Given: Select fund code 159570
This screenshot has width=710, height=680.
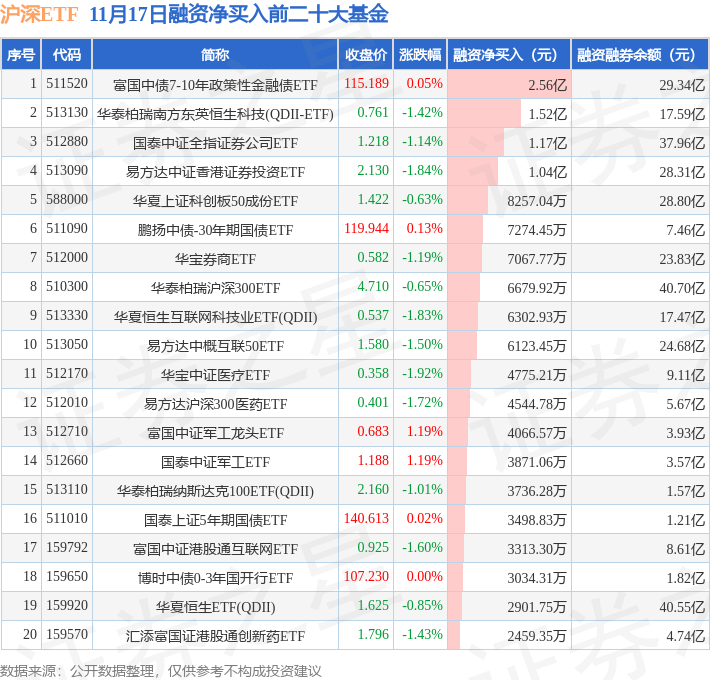Looking at the screenshot, I should 67,634.
